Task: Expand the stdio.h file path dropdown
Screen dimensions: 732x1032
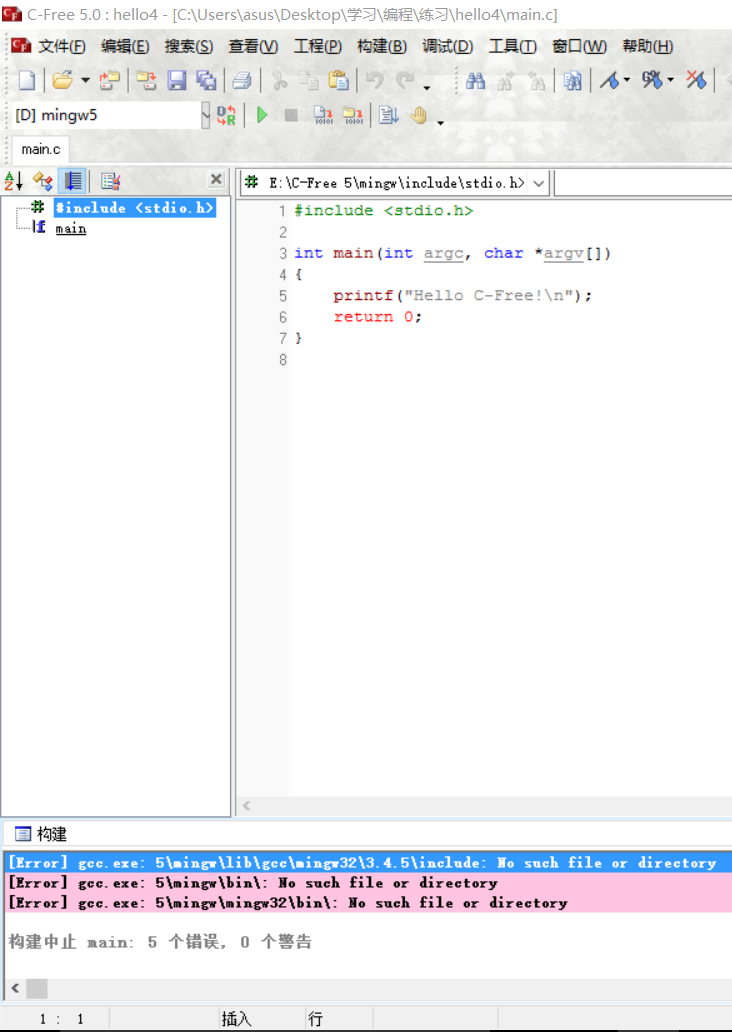Action: click(539, 183)
